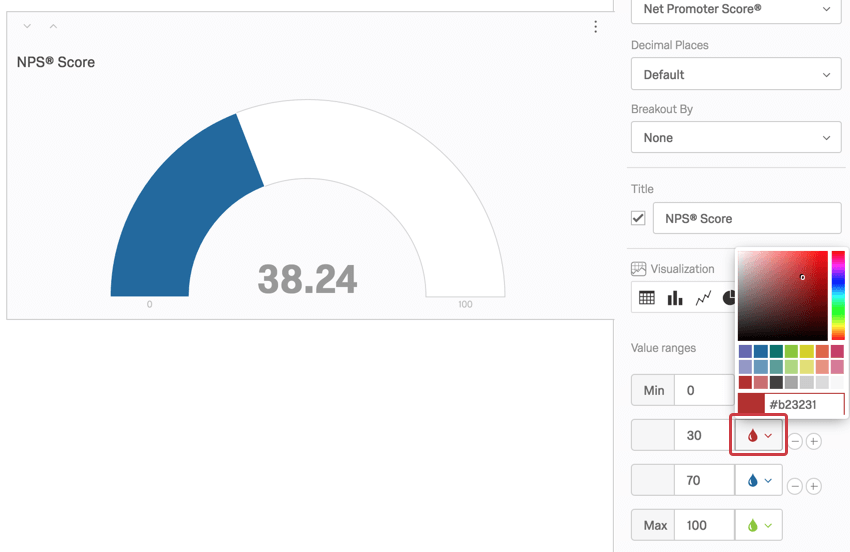Choose the pale yellow preset swatch
The image size is (850, 552).
(807, 367)
